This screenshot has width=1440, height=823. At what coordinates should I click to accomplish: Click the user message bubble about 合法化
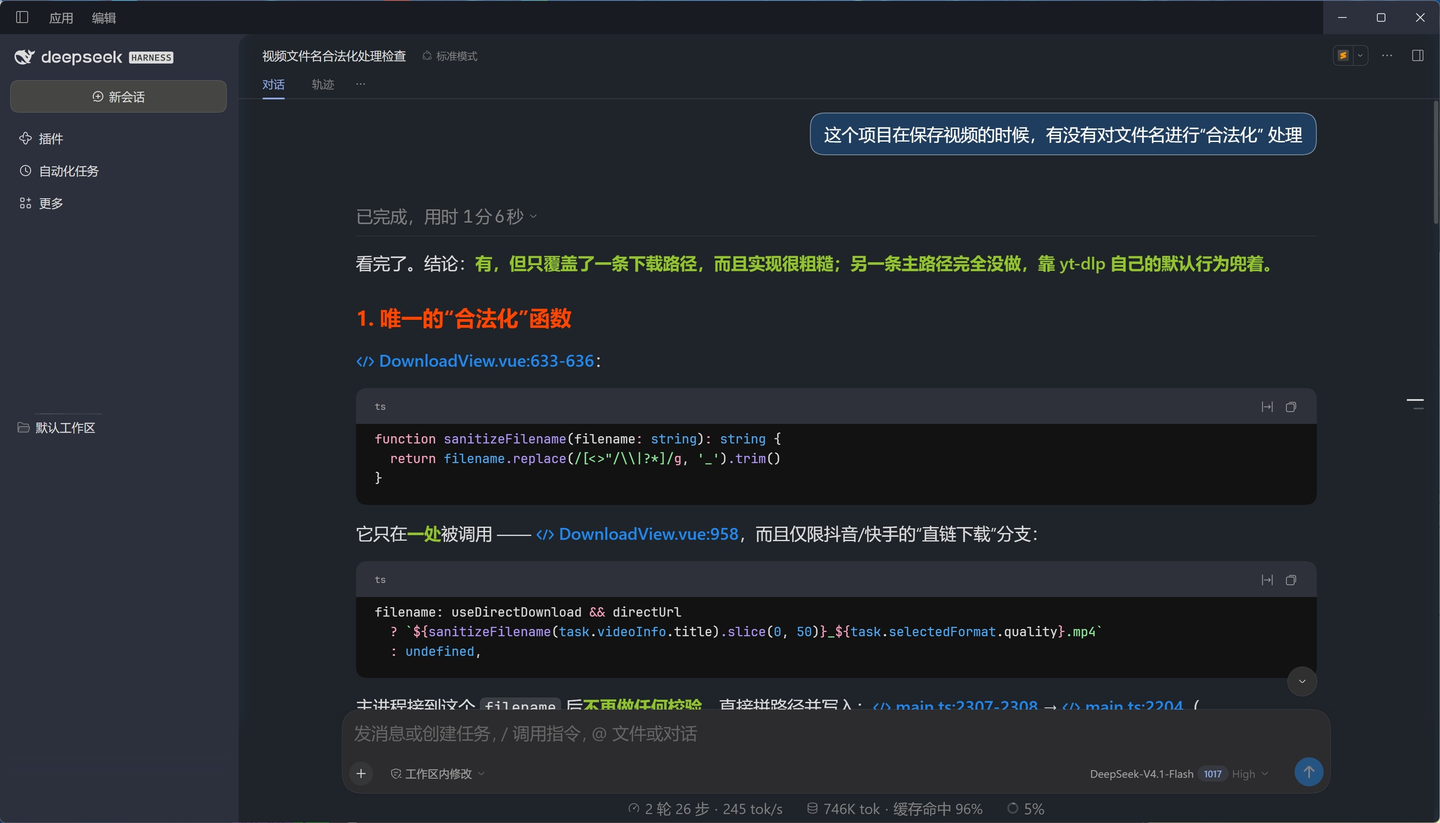click(x=1063, y=135)
